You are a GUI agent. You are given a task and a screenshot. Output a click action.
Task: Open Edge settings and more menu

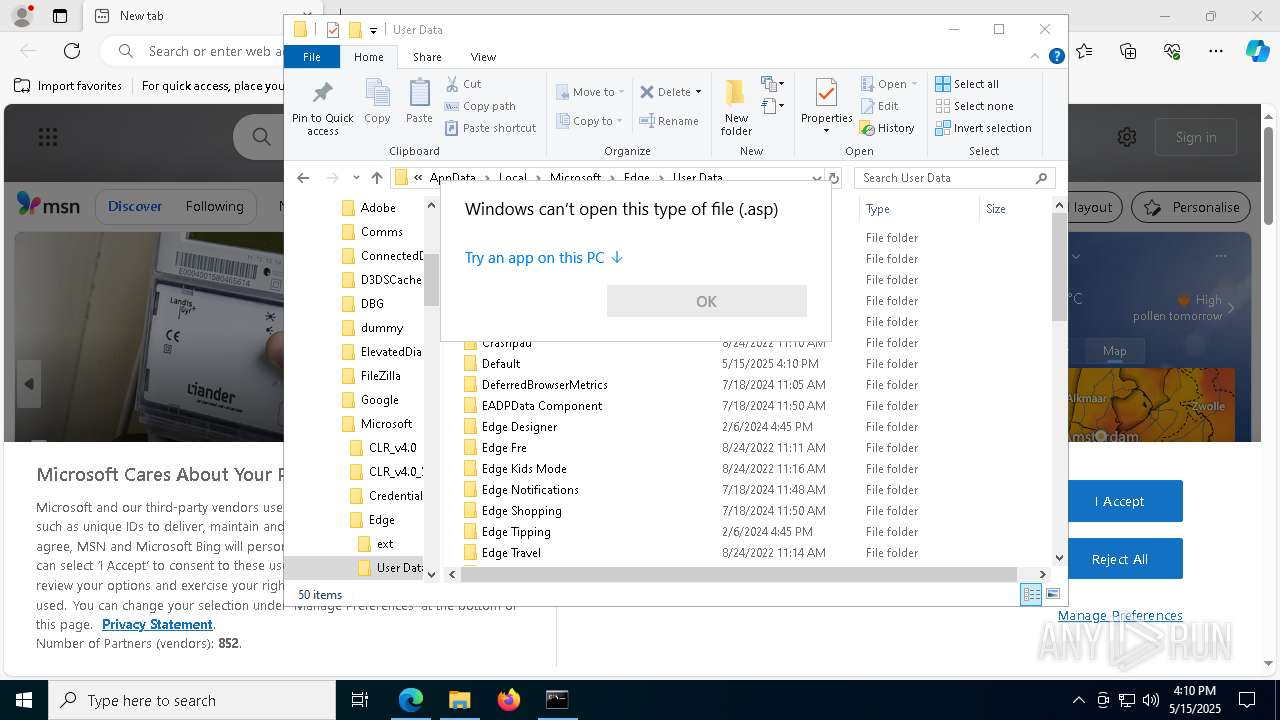[x=1215, y=50]
